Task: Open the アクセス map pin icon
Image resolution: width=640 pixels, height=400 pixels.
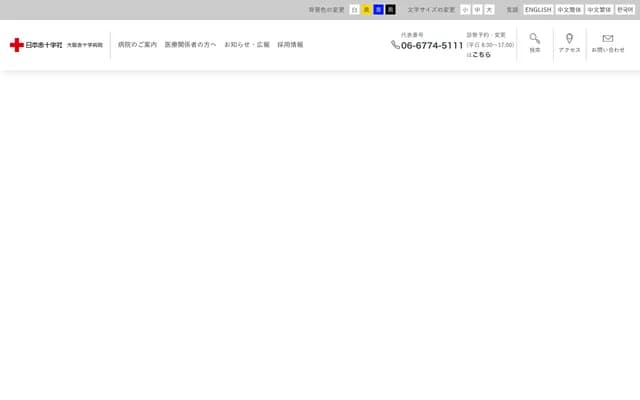Action: (569, 38)
